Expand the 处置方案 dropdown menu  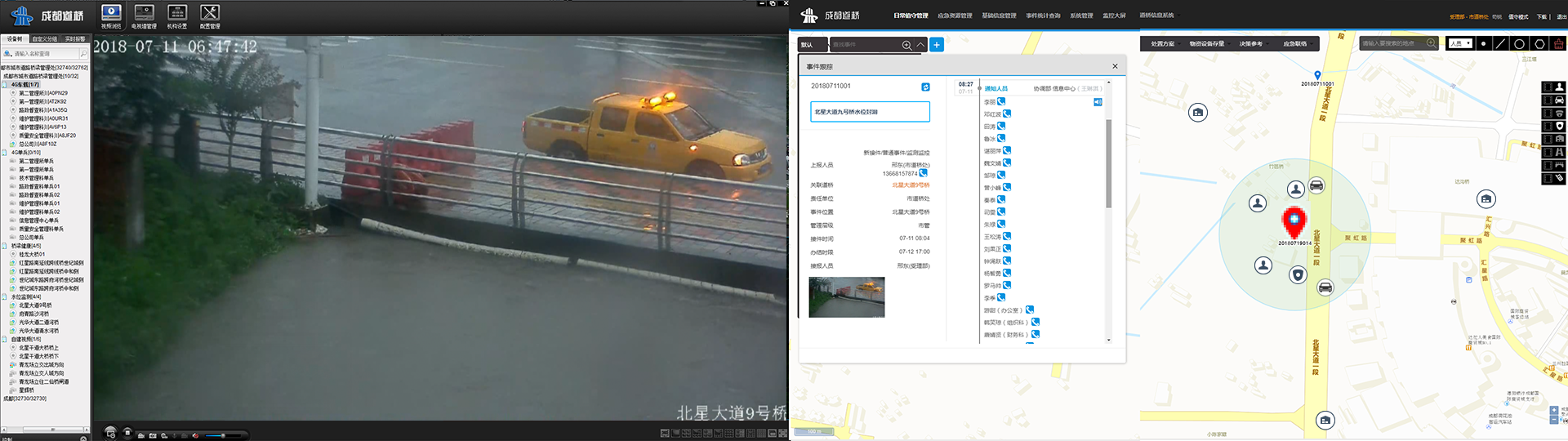(1162, 44)
